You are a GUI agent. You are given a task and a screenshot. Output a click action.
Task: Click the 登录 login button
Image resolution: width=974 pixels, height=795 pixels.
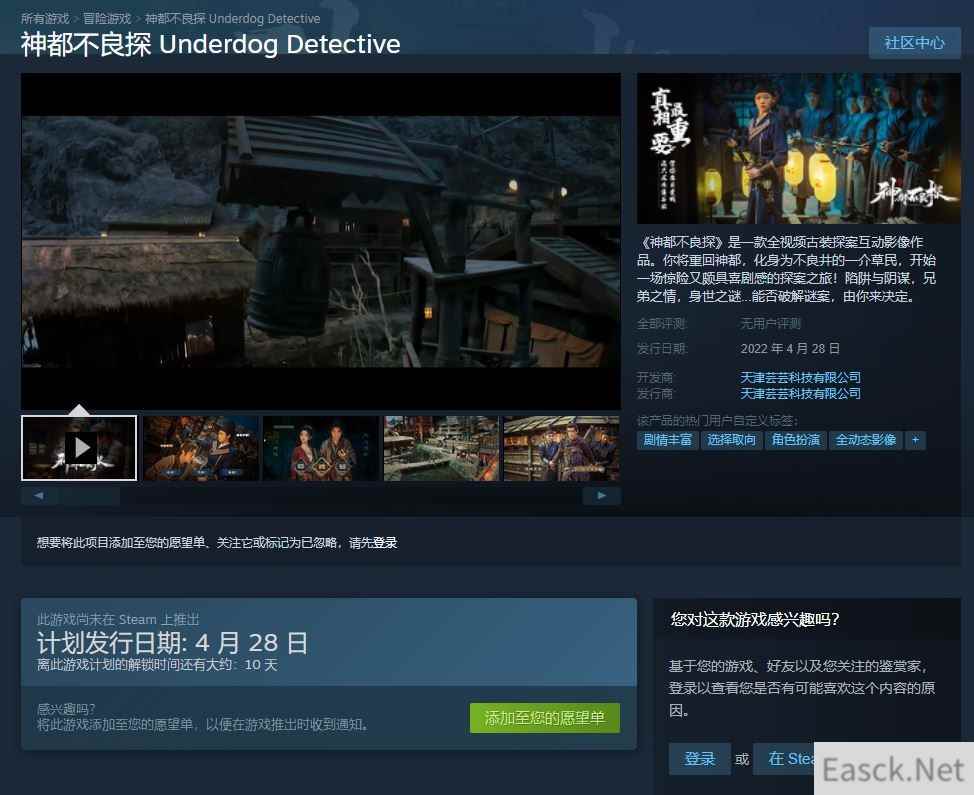tap(699, 758)
